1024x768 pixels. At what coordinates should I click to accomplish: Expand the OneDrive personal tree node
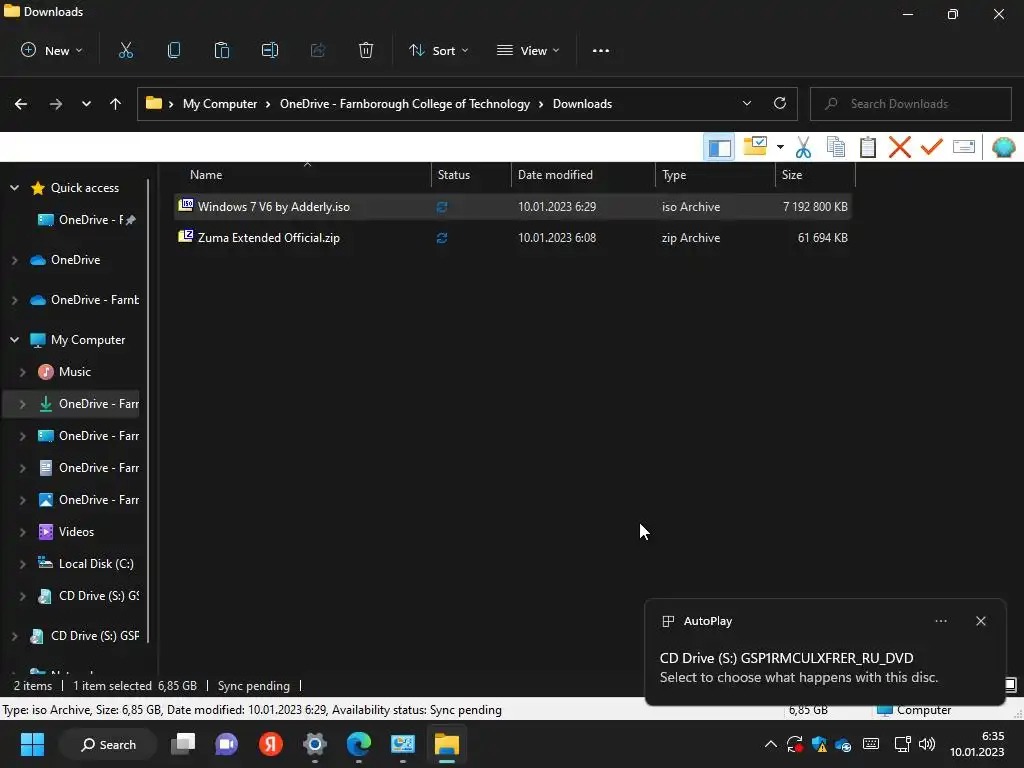[x=14, y=260]
